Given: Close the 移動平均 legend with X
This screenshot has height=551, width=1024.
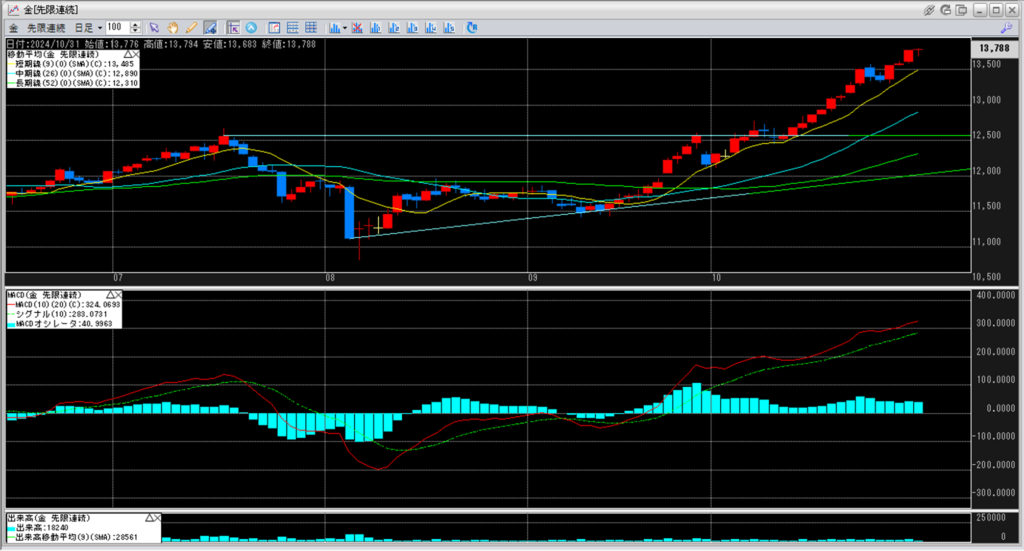Looking at the screenshot, I should pyautogui.click(x=136, y=54).
